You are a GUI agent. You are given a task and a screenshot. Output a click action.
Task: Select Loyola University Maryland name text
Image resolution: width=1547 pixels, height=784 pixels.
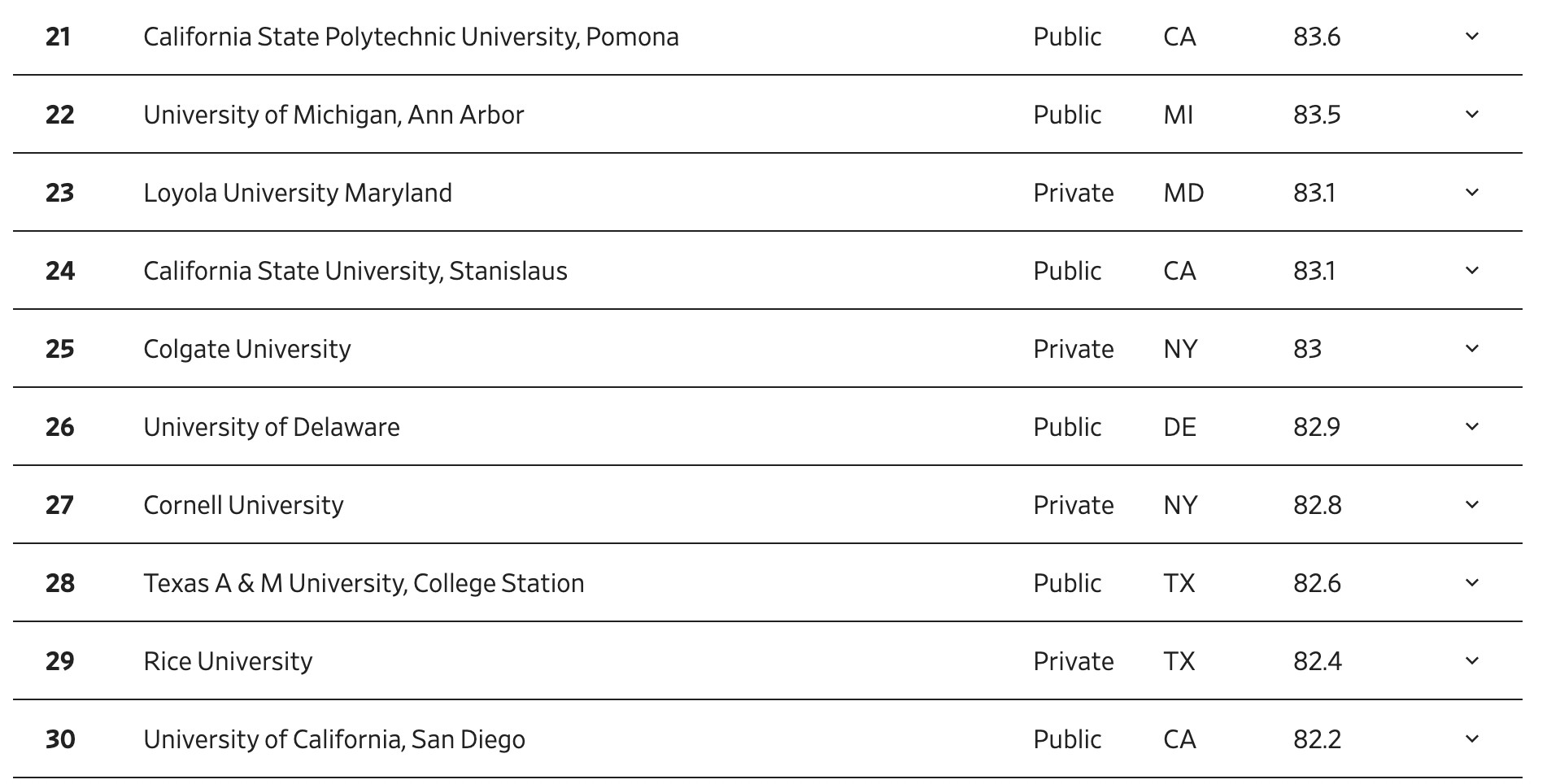[298, 193]
